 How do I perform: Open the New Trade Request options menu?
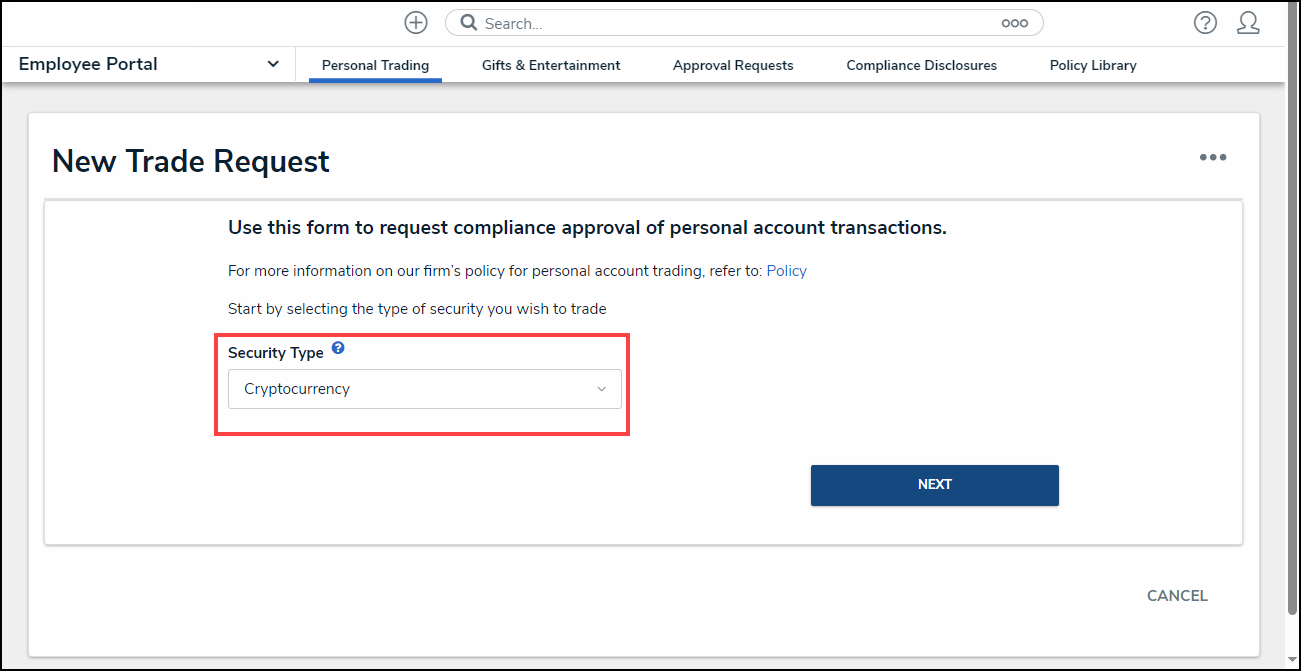1213,157
